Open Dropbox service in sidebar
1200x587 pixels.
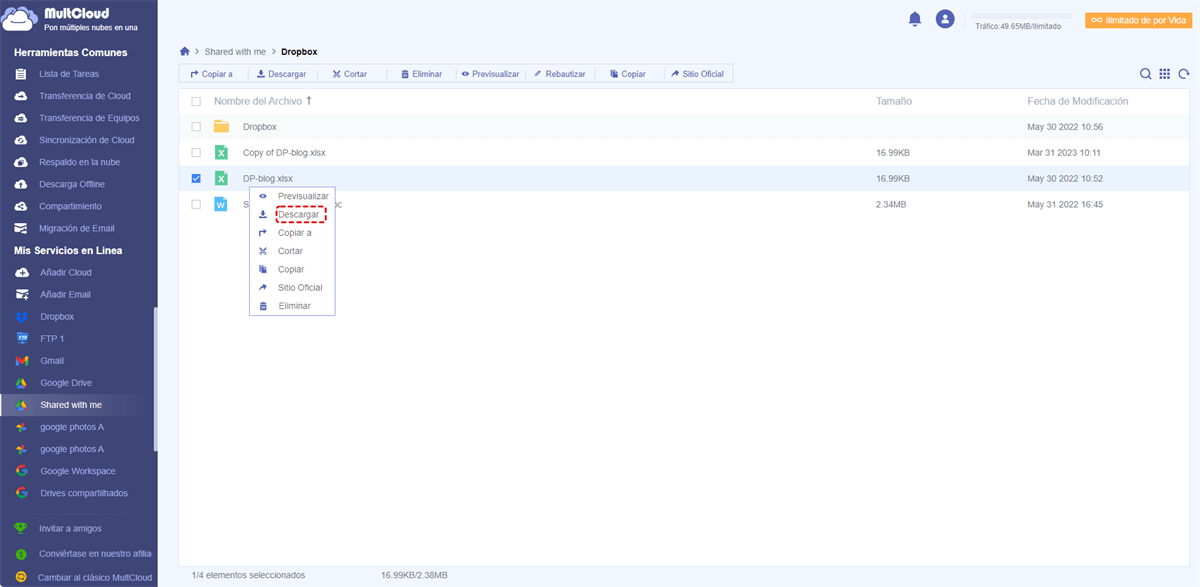(x=57, y=316)
